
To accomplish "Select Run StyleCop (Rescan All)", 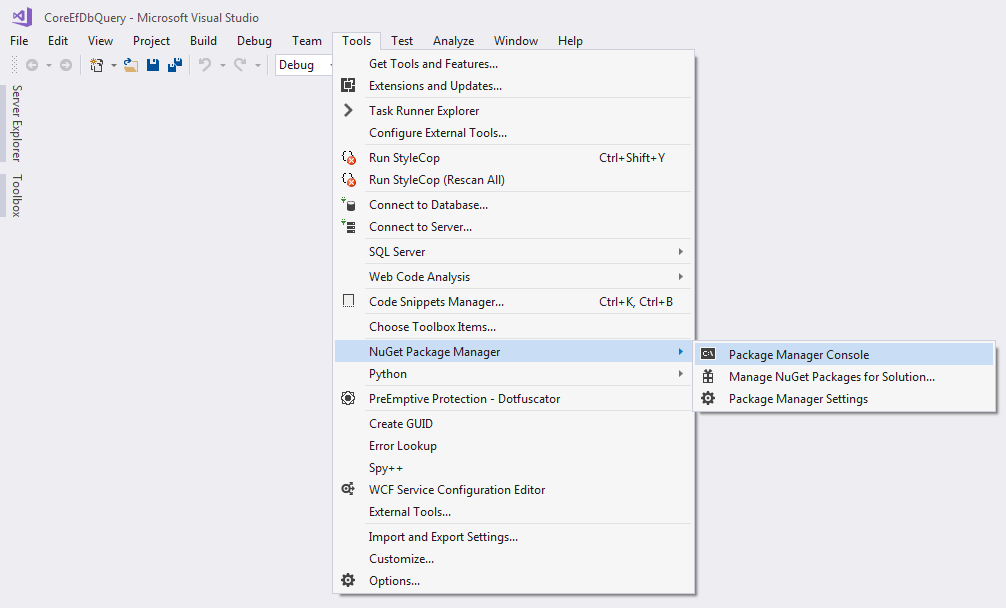I will click(436, 180).
